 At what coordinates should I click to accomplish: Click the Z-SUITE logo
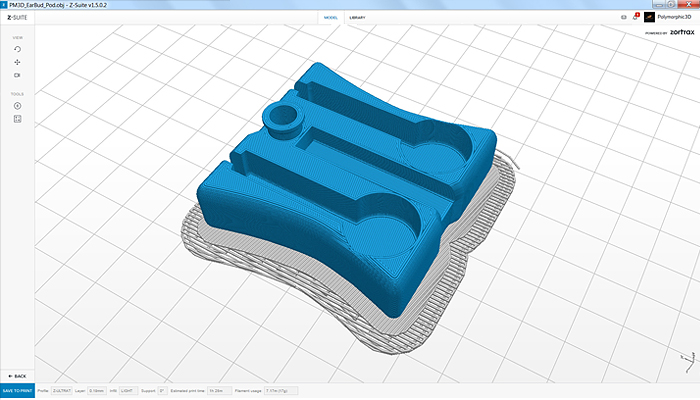click(17, 17)
